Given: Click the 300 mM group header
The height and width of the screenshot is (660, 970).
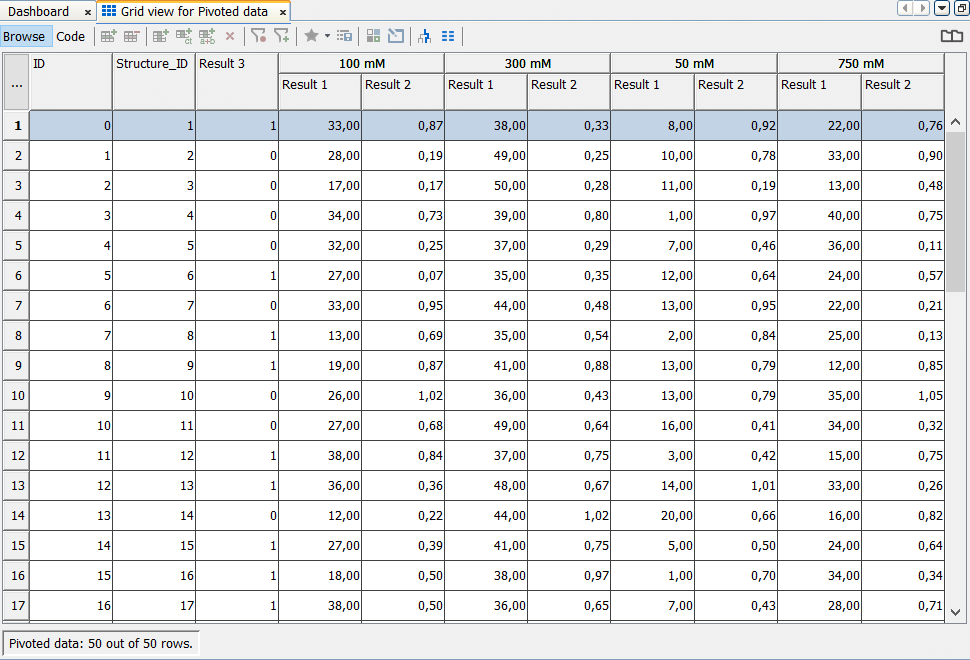Looking at the screenshot, I should tap(527, 63).
